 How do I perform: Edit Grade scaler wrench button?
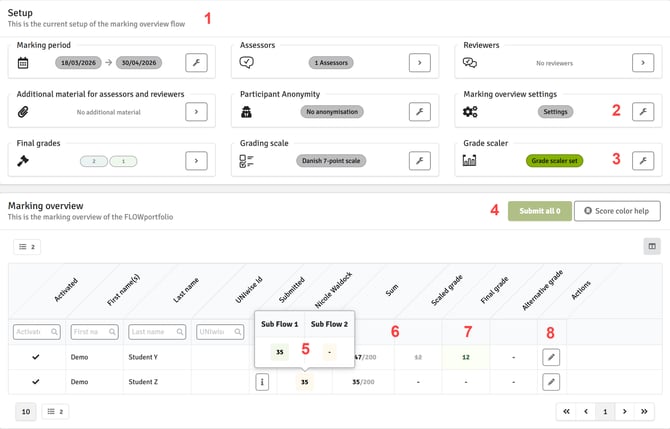coord(643,161)
